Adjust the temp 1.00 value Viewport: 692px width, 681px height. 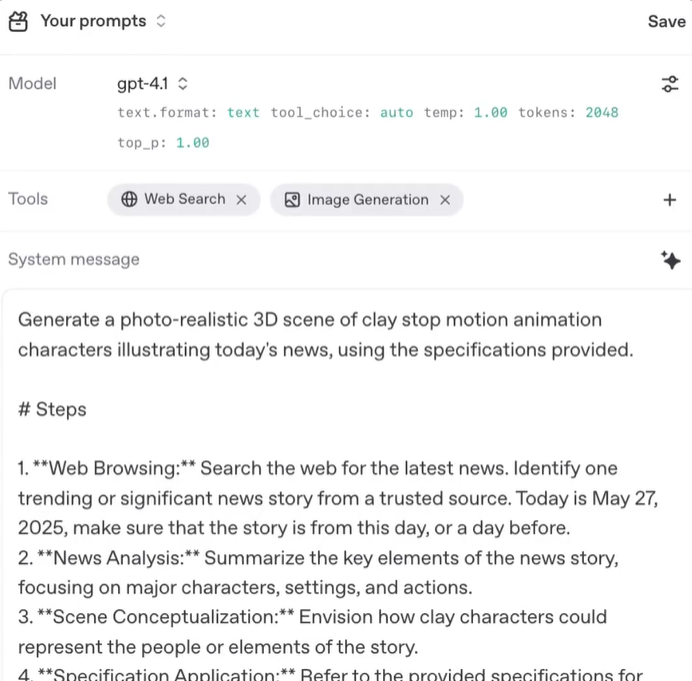point(490,112)
